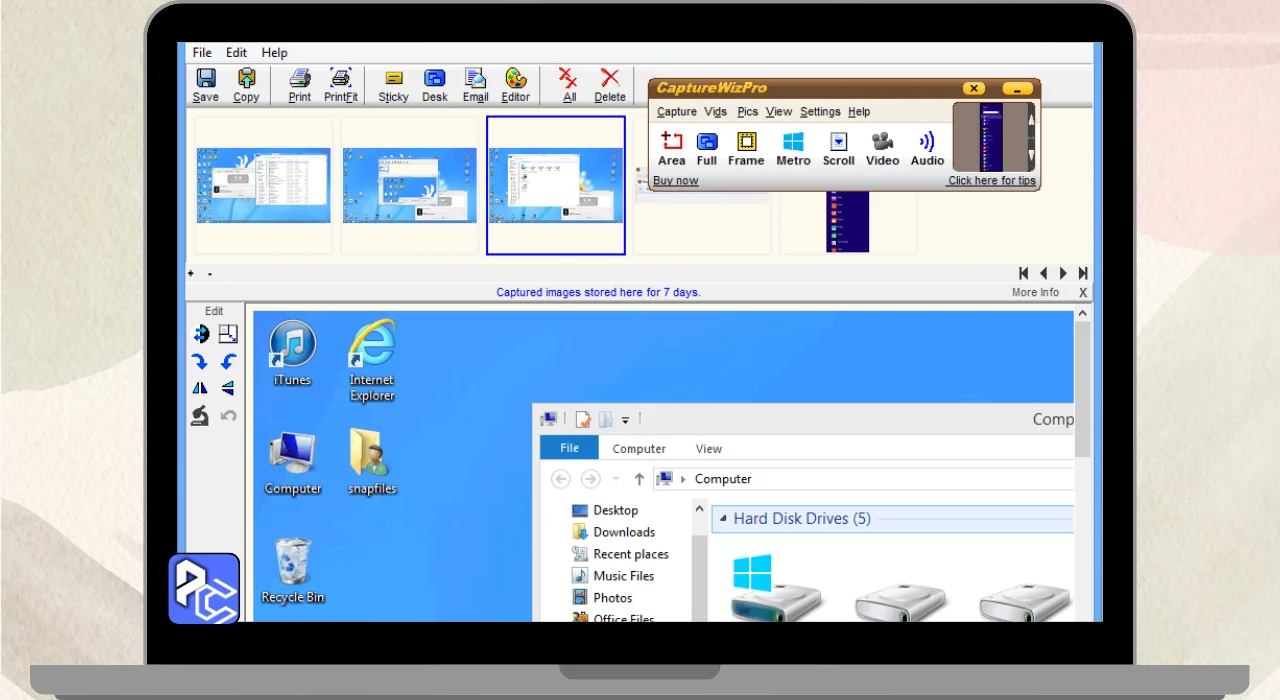Click the rotate left edit icon
Screen dimensions: 1280x700
click(228, 362)
